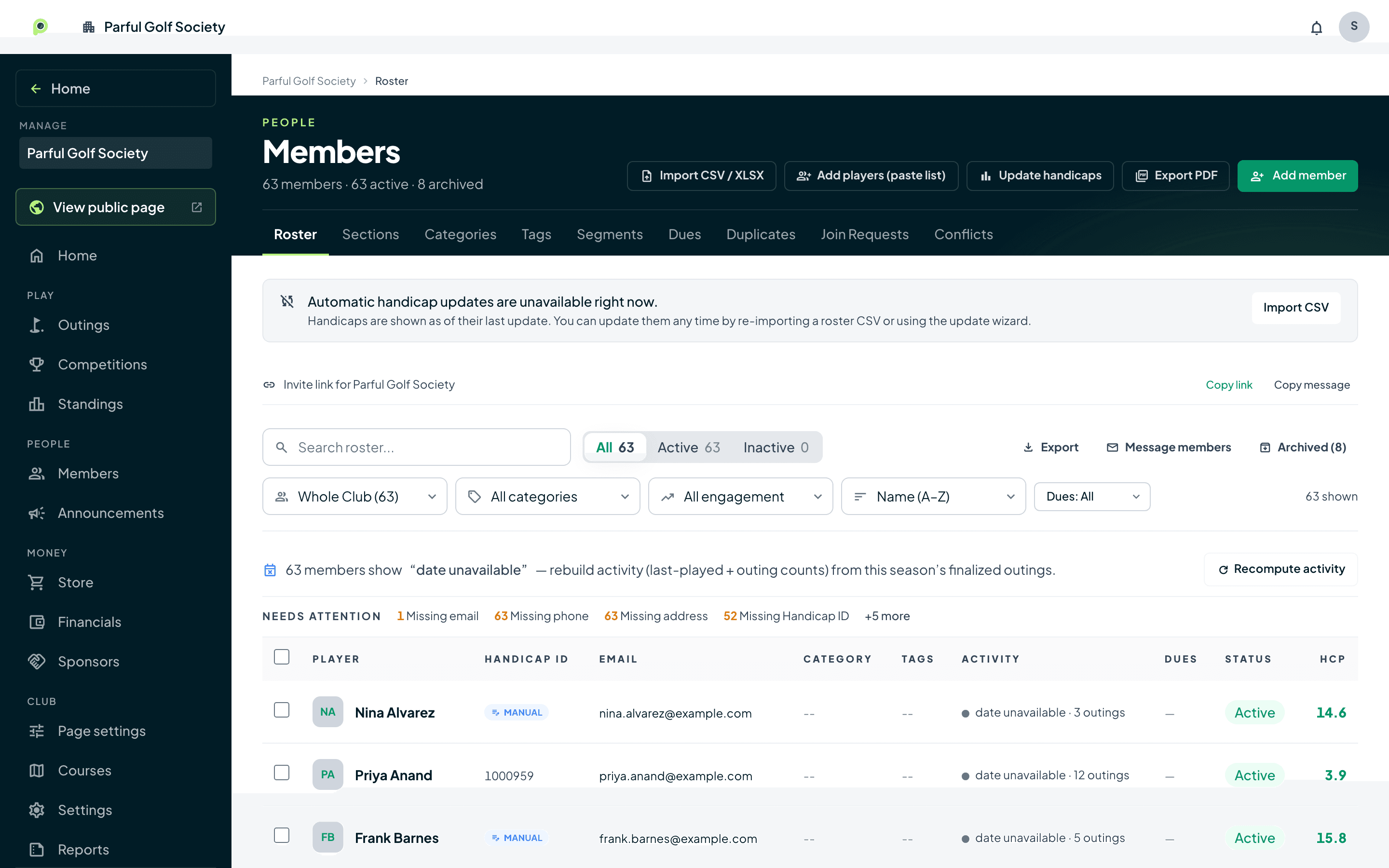Switch to the Categories tab
This screenshot has width=1389, height=868.
click(460, 234)
